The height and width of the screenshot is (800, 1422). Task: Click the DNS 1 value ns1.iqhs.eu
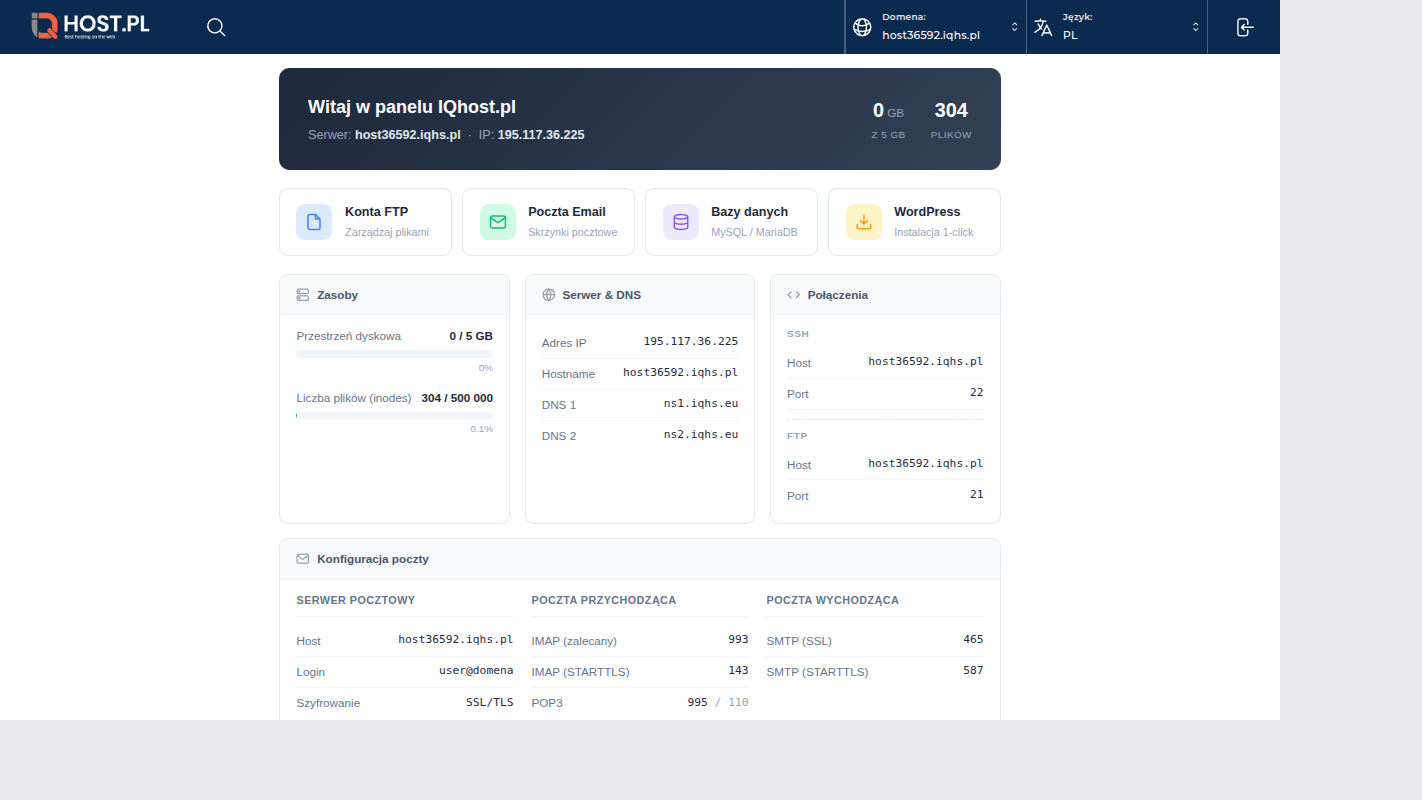tap(701, 404)
